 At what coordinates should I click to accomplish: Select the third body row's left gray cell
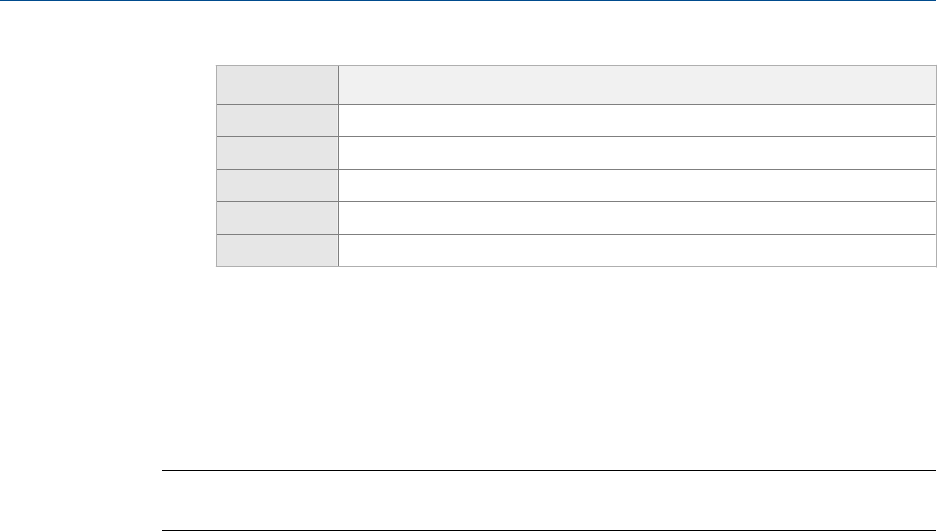tap(278, 186)
